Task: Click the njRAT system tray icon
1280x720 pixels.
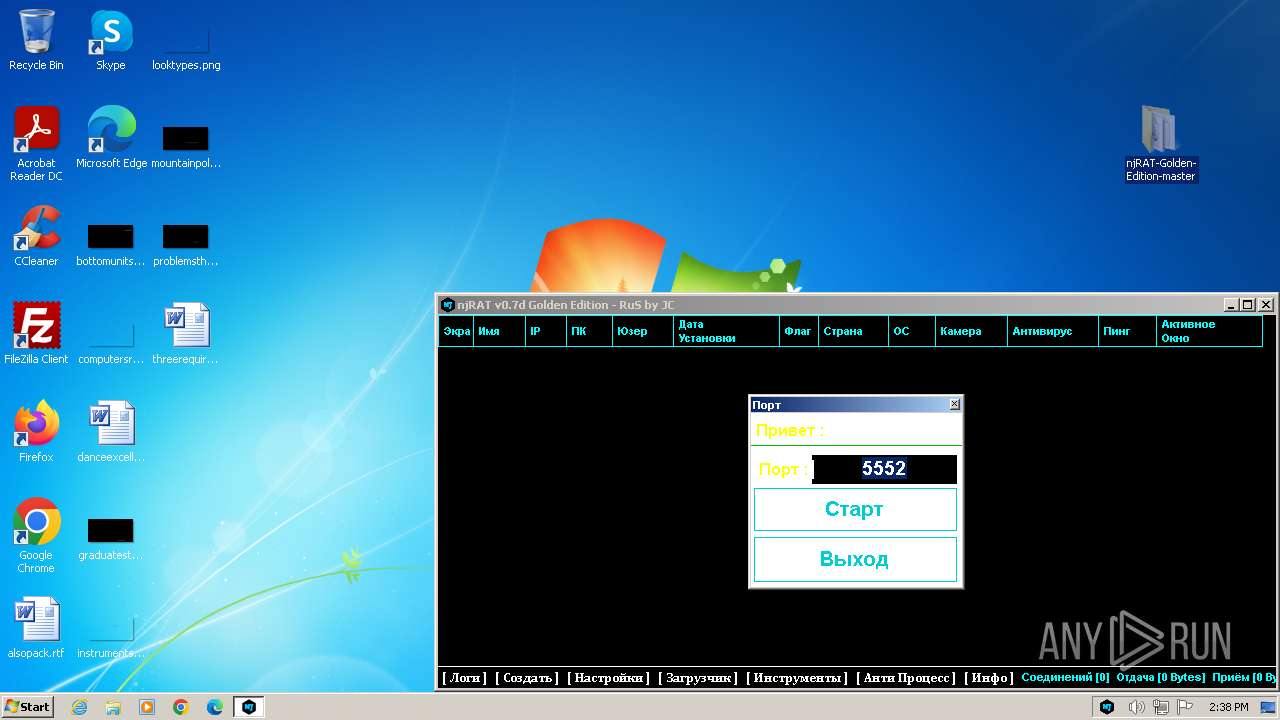Action: [1107, 707]
